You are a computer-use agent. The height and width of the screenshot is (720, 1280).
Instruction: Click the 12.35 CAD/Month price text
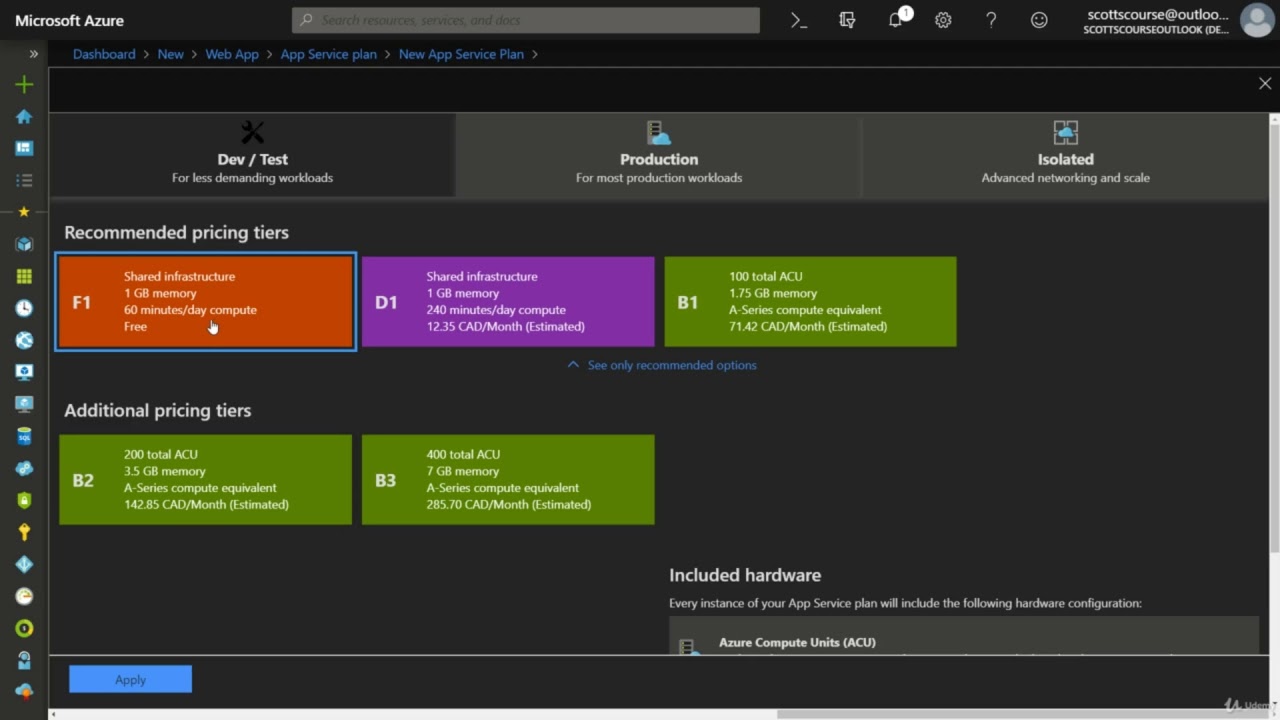coord(506,326)
